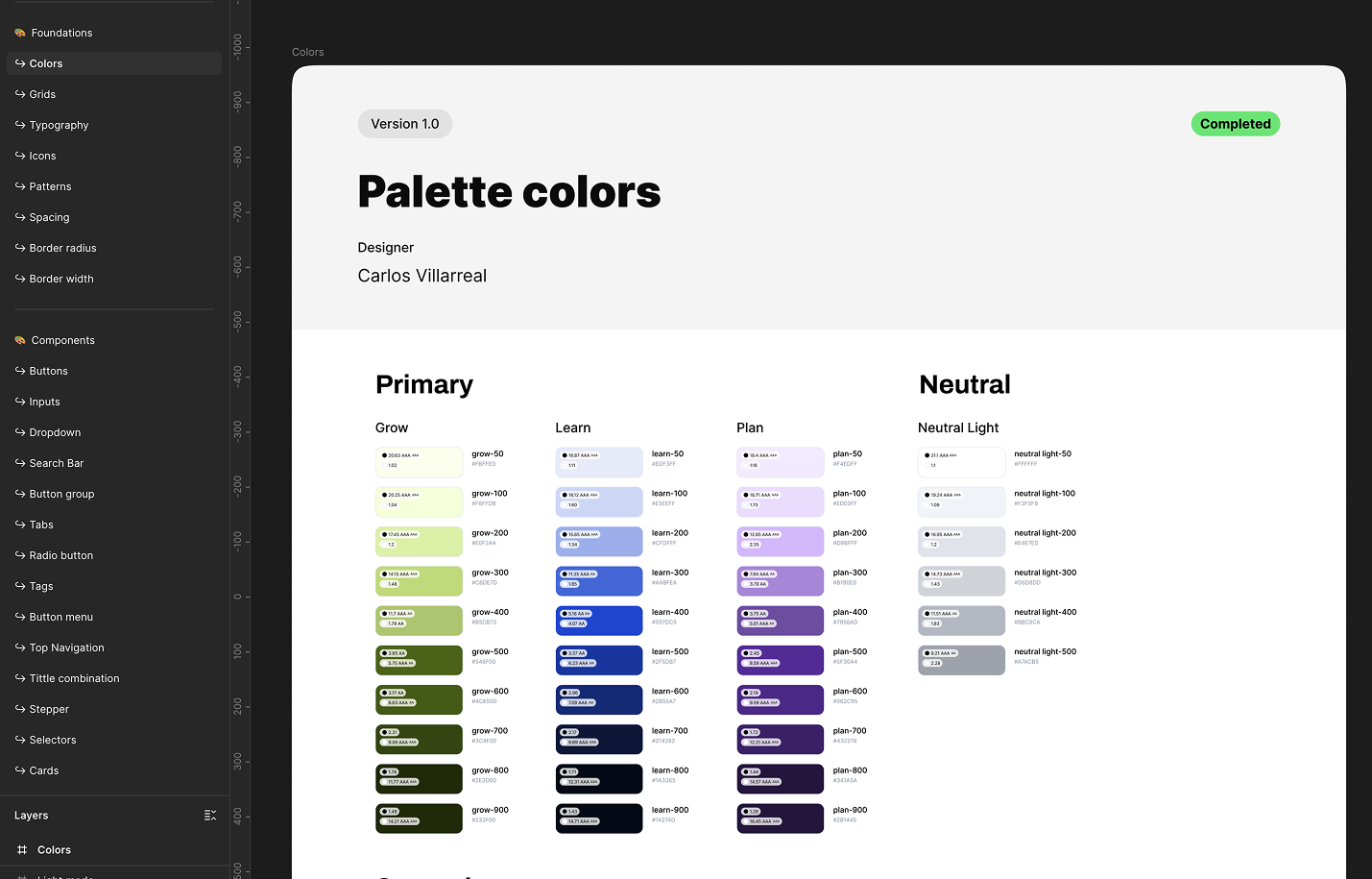Select the grow-200 swatch label
Screen dimensions: 1372x879
pyautogui.click(x=490, y=533)
